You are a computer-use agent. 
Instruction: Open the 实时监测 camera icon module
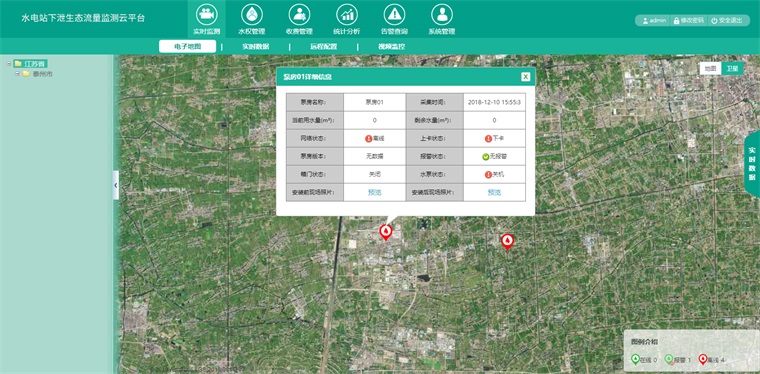pyautogui.click(x=206, y=15)
